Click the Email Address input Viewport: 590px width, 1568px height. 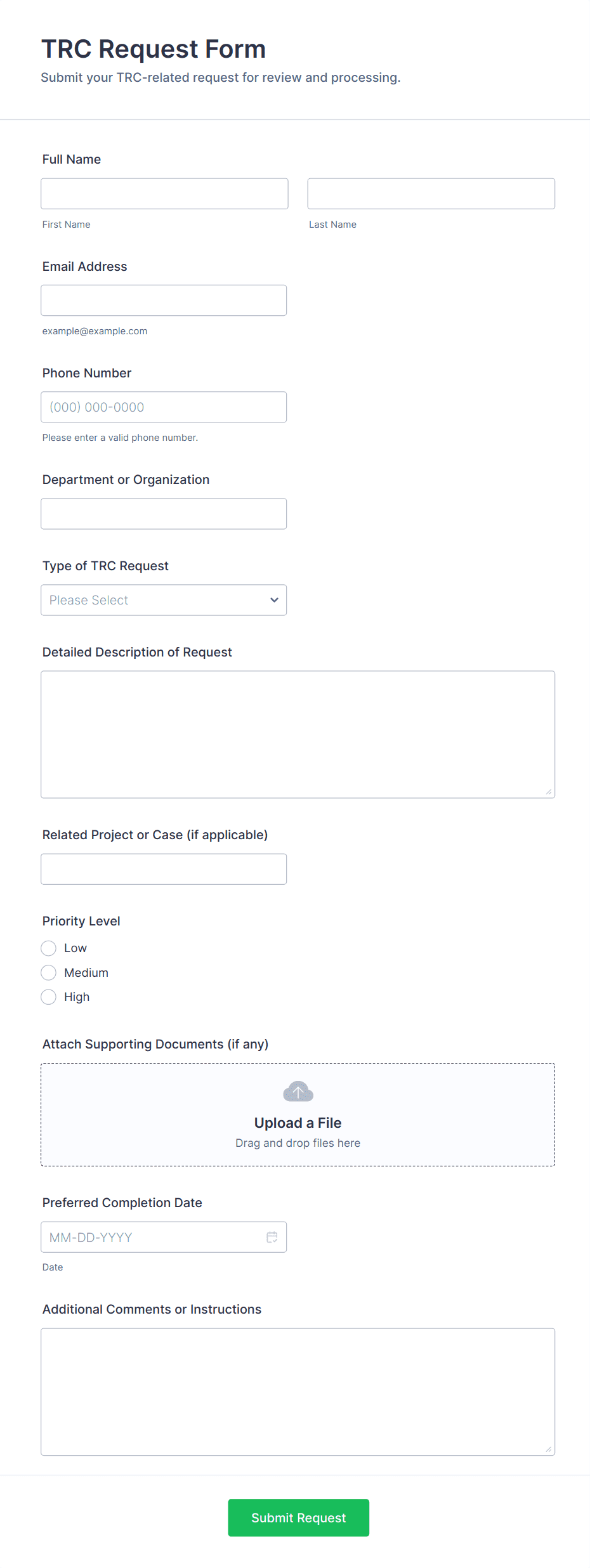tap(164, 300)
